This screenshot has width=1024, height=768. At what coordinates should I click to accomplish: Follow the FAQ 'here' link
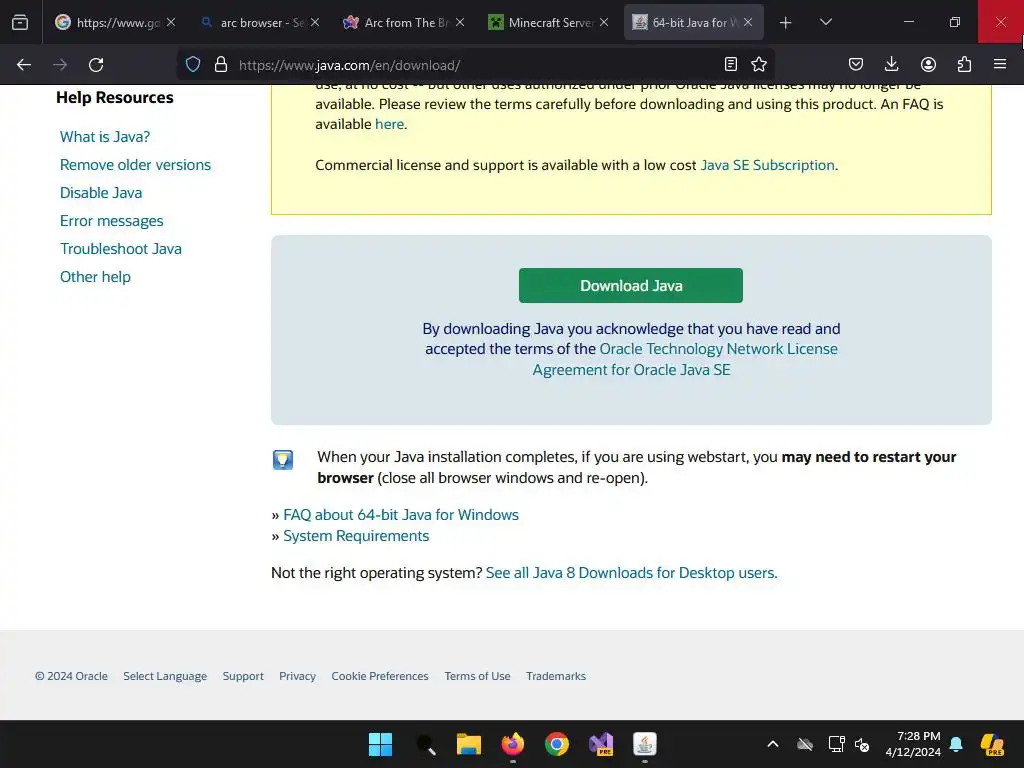(389, 124)
